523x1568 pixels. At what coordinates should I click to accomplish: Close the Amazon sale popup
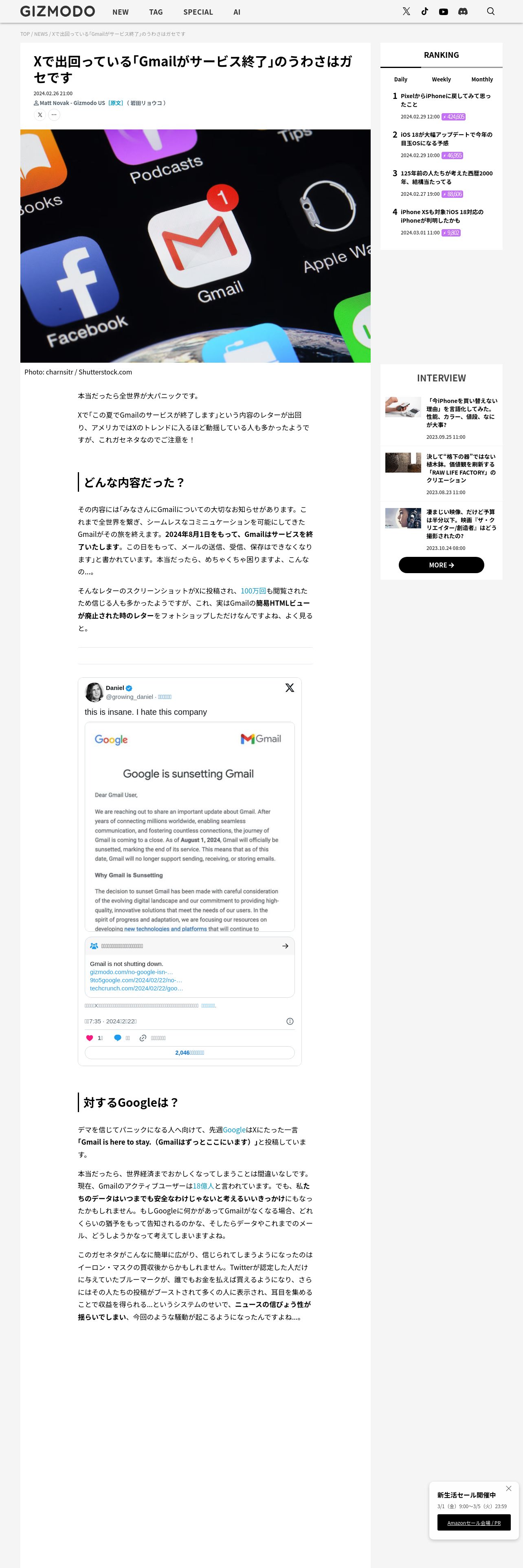pos(508,1488)
